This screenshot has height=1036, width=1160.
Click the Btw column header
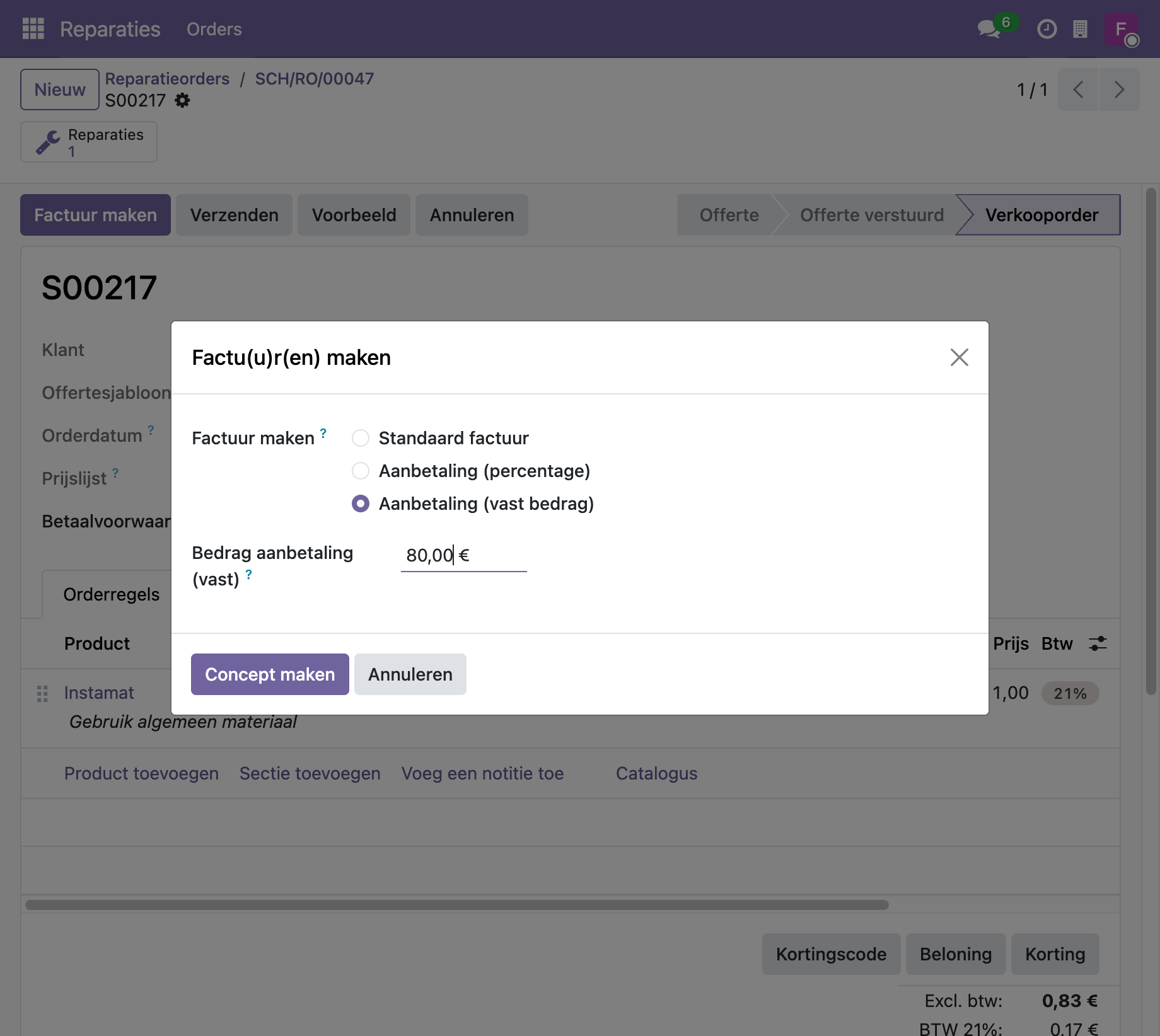pos(1057,643)
